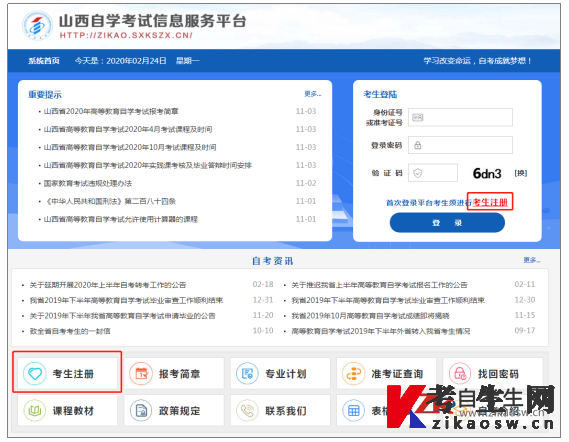The height and width of the screenshot is (442, 569).
Task: Open 《中华人民共和国刑法》第二百八十四条 notice
Action: click(x=110, y=201)
